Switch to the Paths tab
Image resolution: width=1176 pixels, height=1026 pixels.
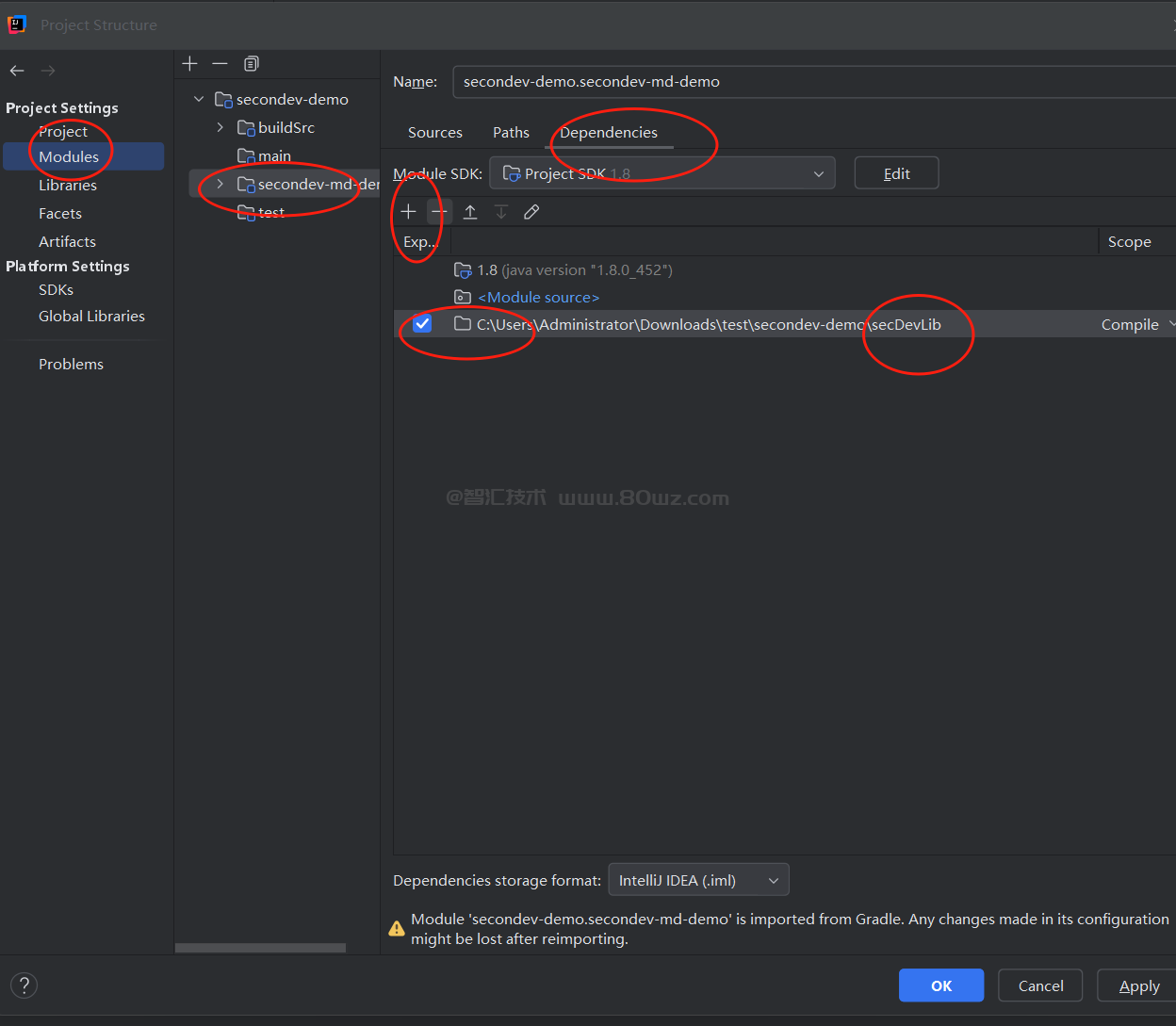[x=511, y=133]
